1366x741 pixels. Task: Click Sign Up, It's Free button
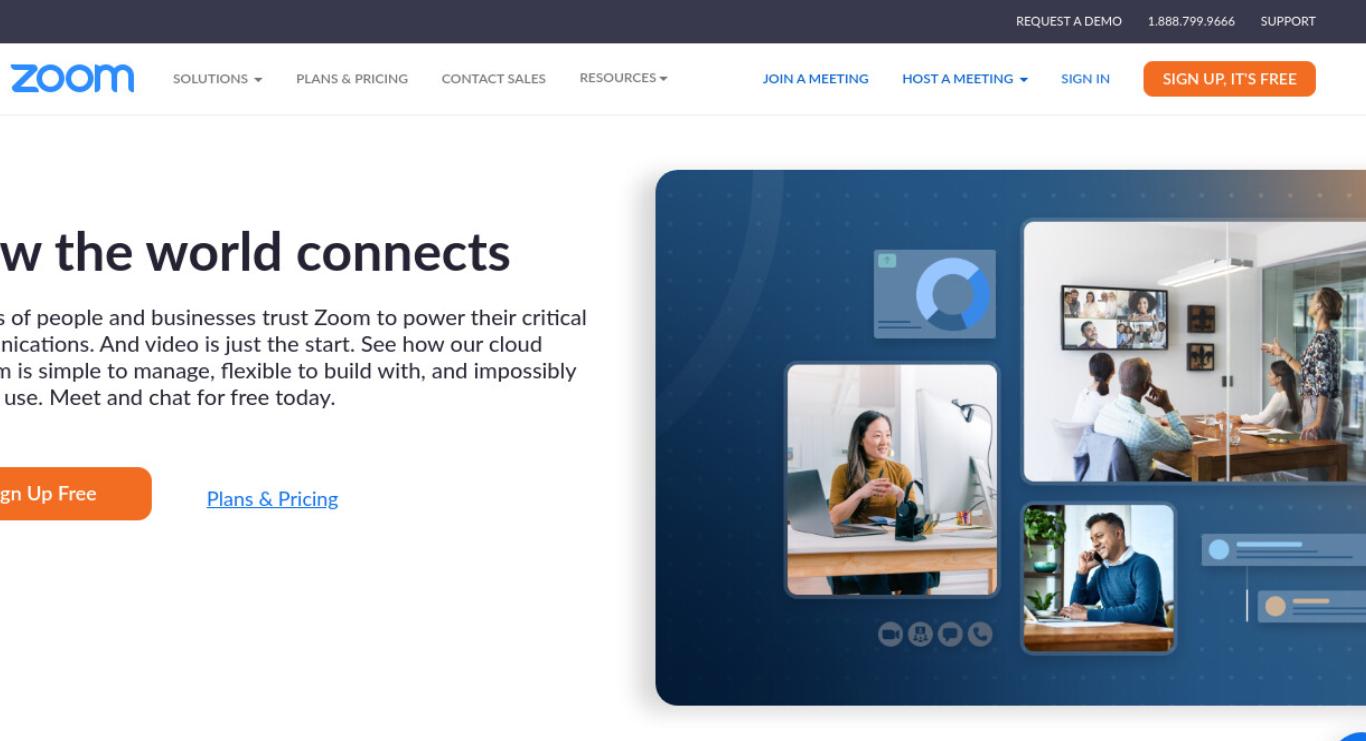point(1229,79)
